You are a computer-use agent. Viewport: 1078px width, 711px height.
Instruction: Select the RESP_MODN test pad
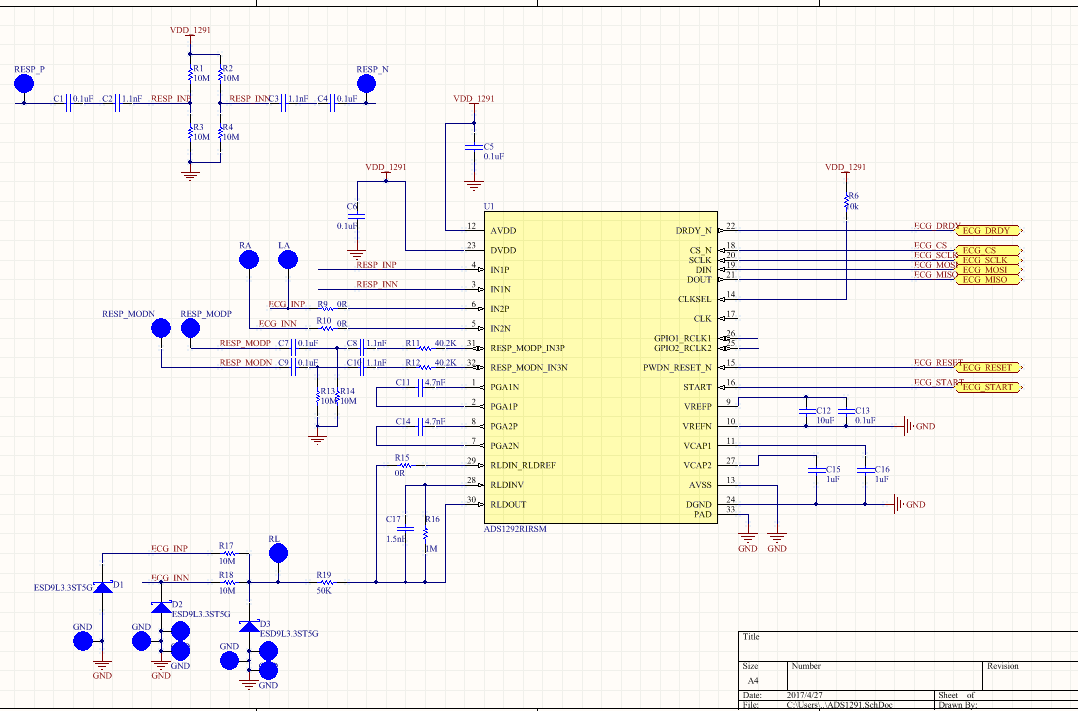pos(161,328)
